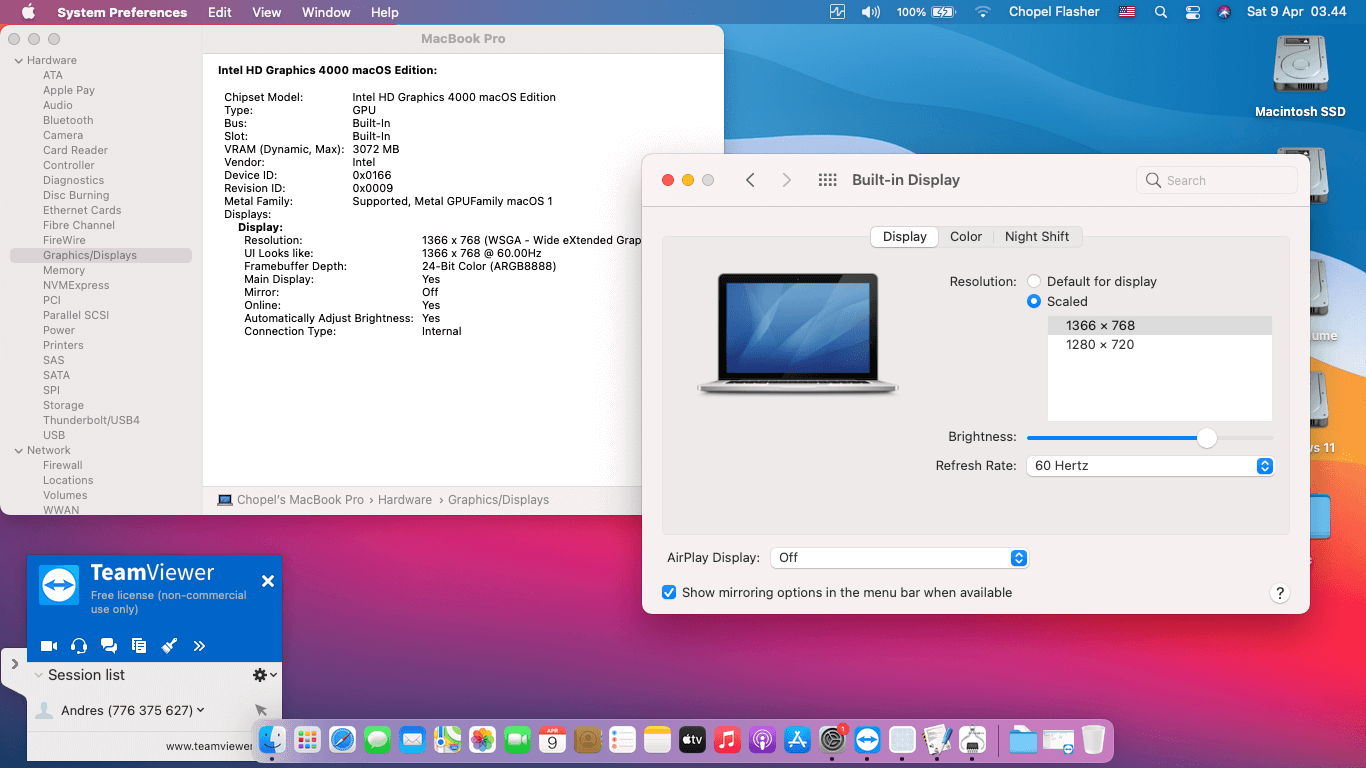Open TeamViewer voice call with the headset icon

pyautogui.click(x=79, y=646)
